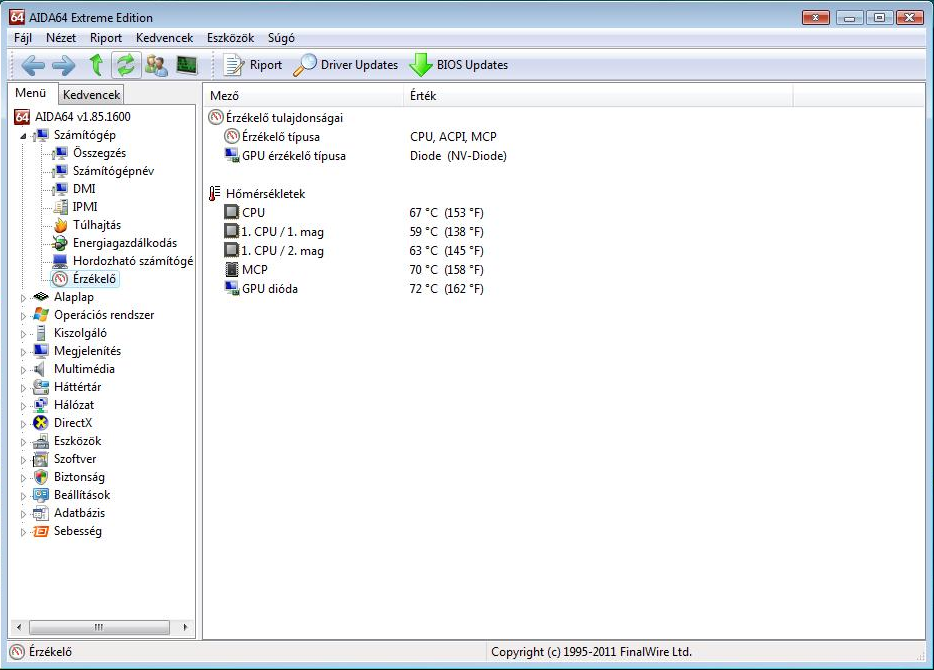Click the Adatbázis icon in tree
Viewport: 934px width, 670px height.
click(41, 513)
